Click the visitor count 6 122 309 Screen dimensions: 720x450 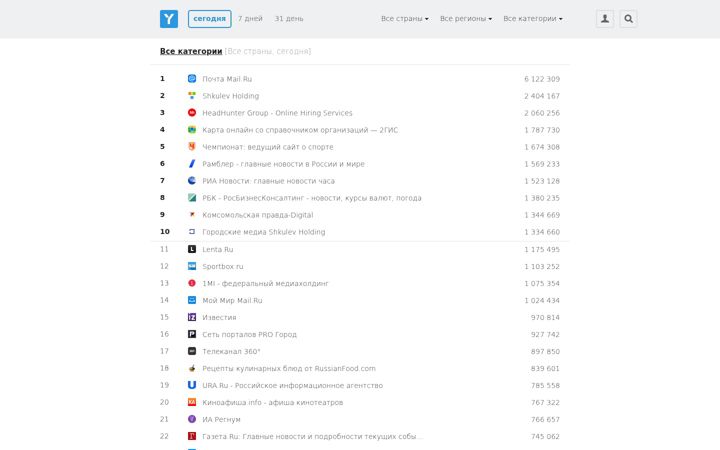[542, 79]
